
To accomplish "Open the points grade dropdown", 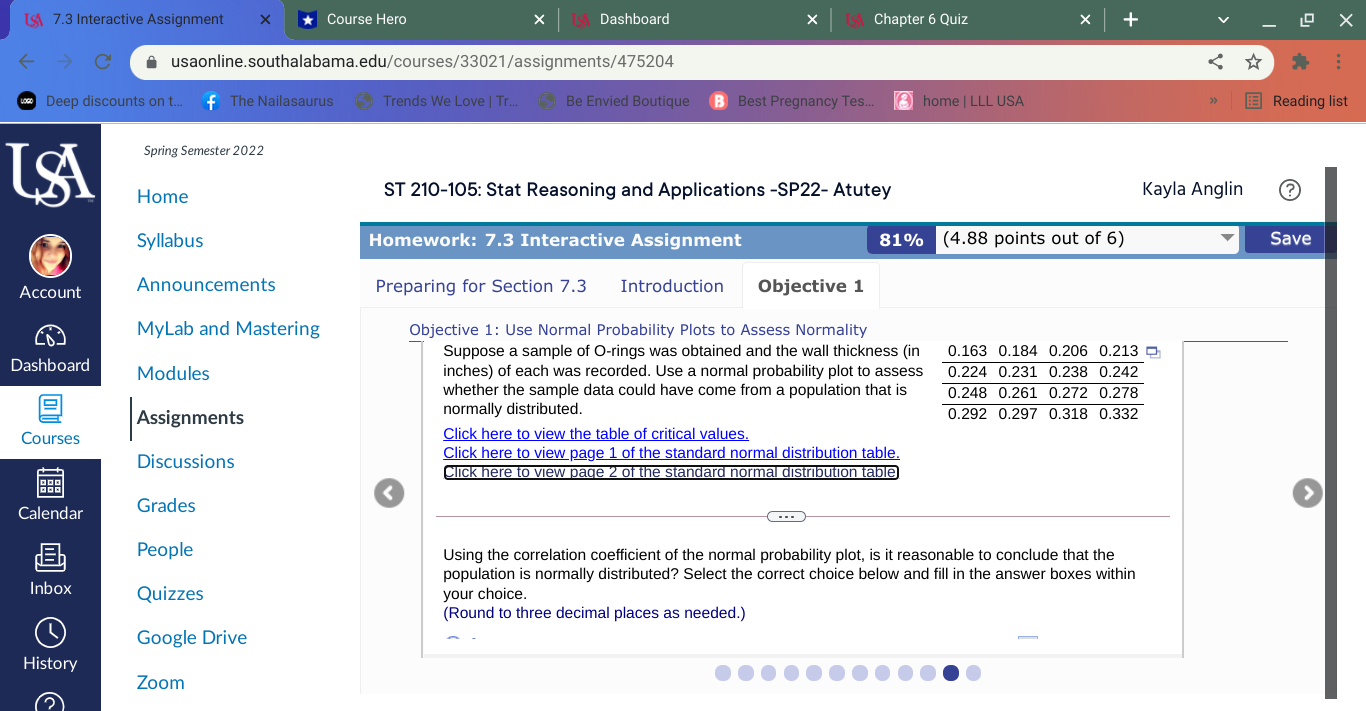I will pyautogui.click(x=1226, y=239).
